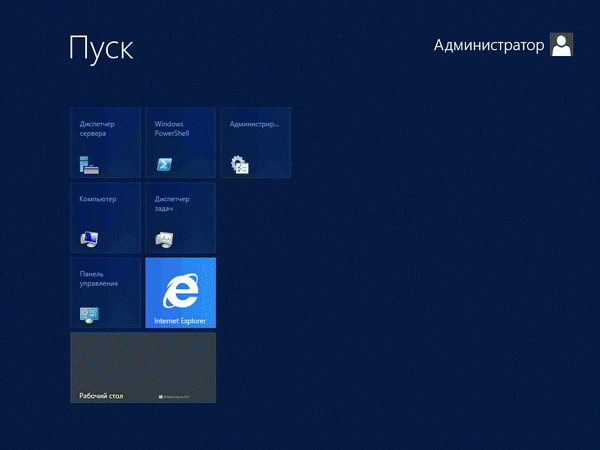Click the Internet Explorer "e" logo
Viewport: 600px width, 450px height.
(x=180, y=291)
